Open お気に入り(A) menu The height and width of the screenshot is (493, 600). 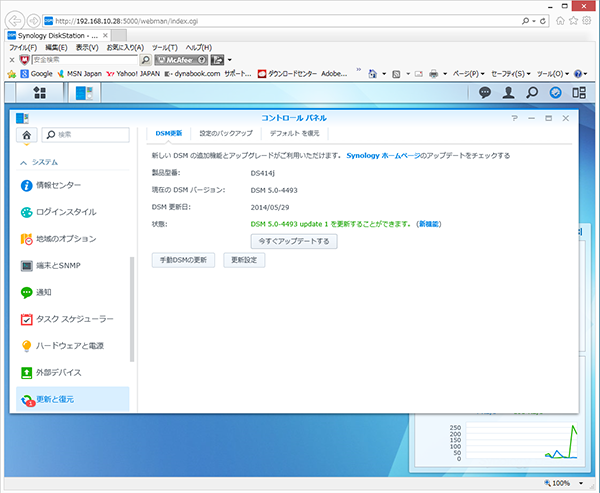pos(125,47)
